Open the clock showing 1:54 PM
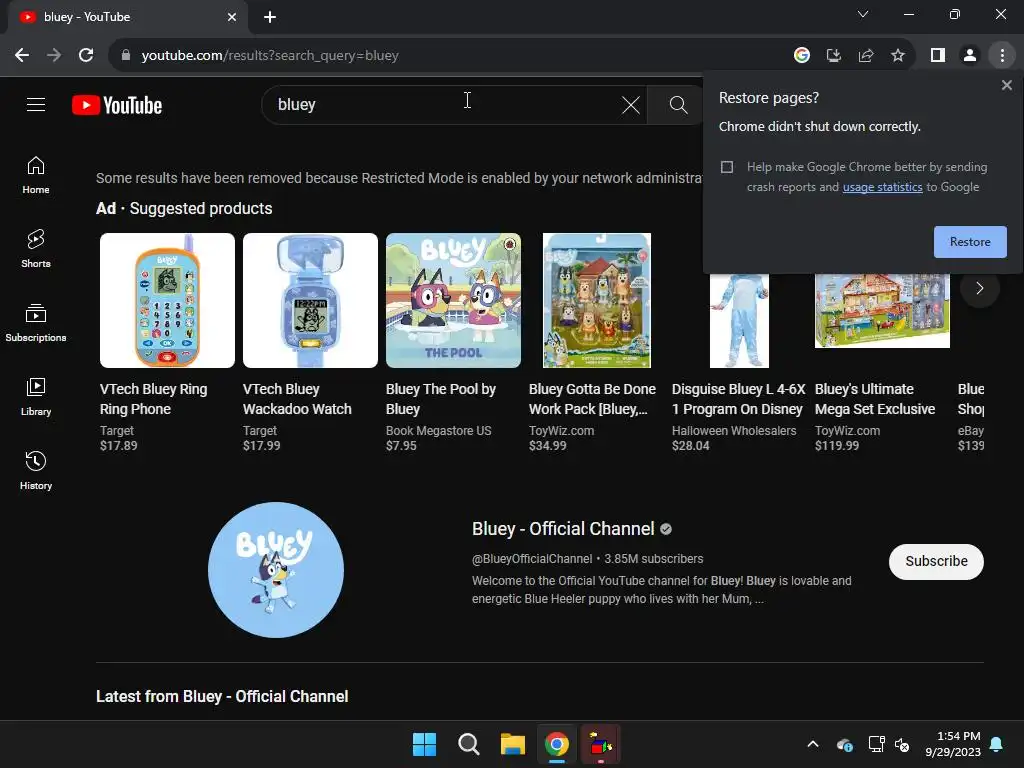Image resolution: width=1024 pixels, height=768 pixels. pos(953,744)
